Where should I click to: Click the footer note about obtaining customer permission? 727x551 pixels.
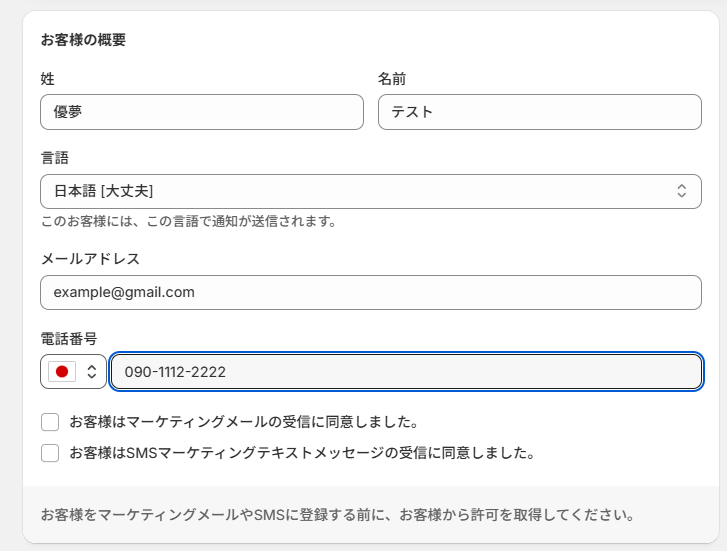(337, 516)
